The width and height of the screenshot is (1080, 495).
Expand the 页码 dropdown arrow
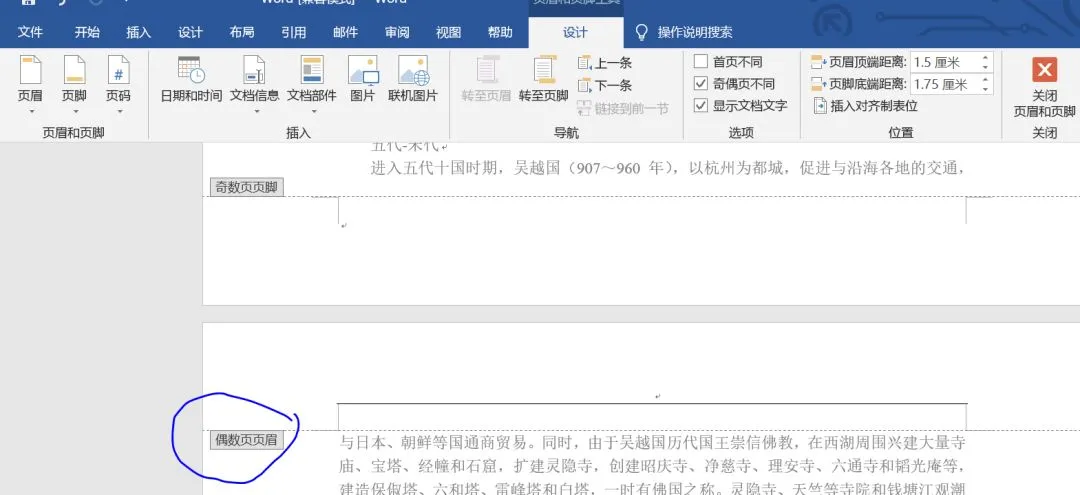(x=118, y=111)
